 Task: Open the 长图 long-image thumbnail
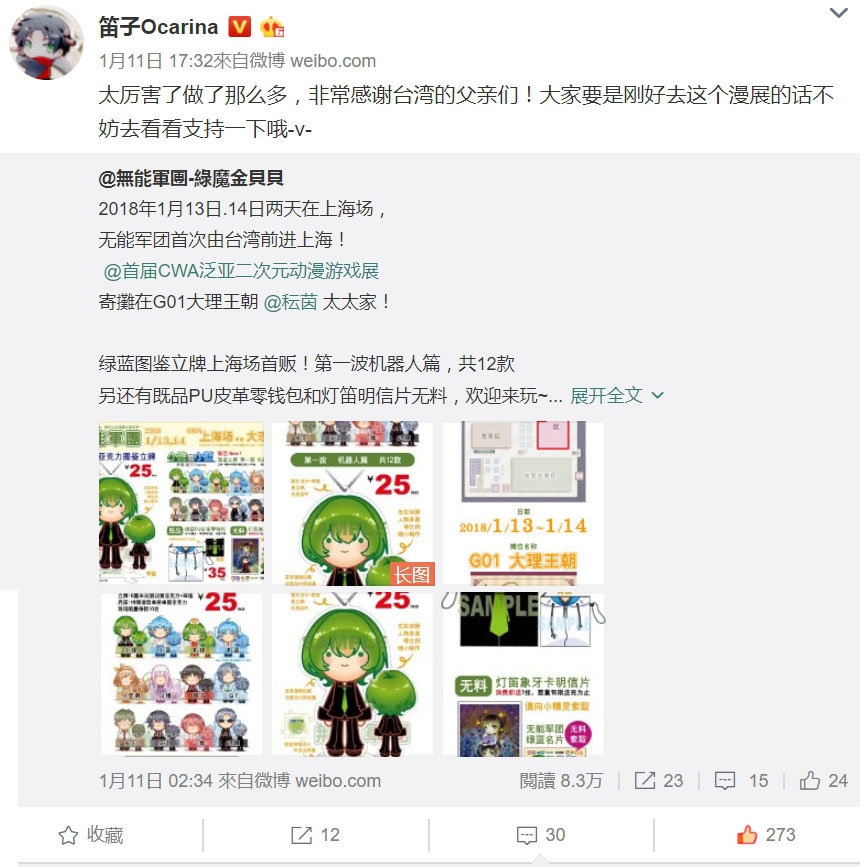(x=352, y=503)
